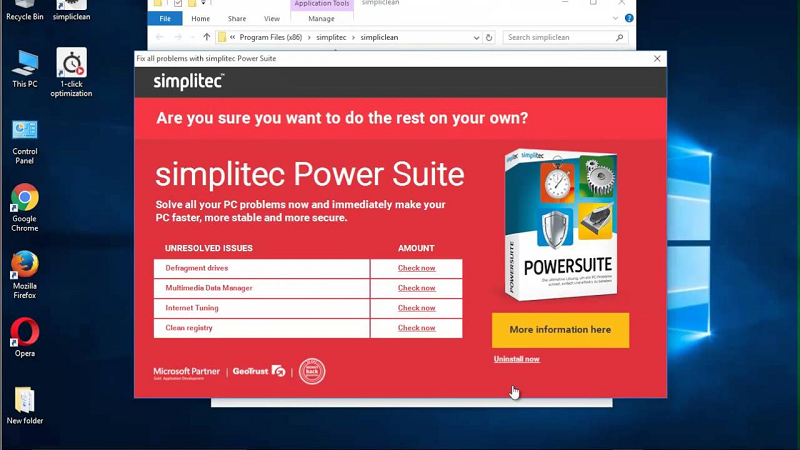
Task: Click the simplitec logo in header
Action: pos(189,82)
